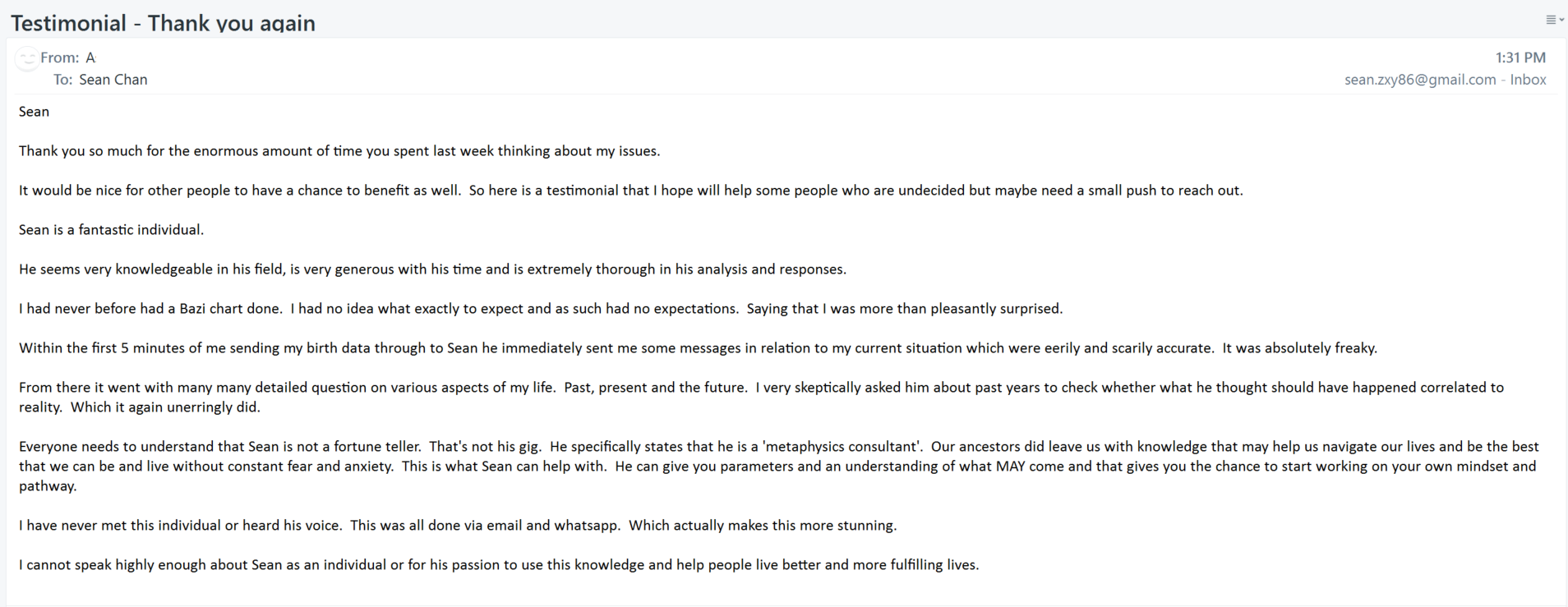Place cursor in 'Sean is a fantastic individual' line
The image size is (1568, 607).
tap(111, 230)
